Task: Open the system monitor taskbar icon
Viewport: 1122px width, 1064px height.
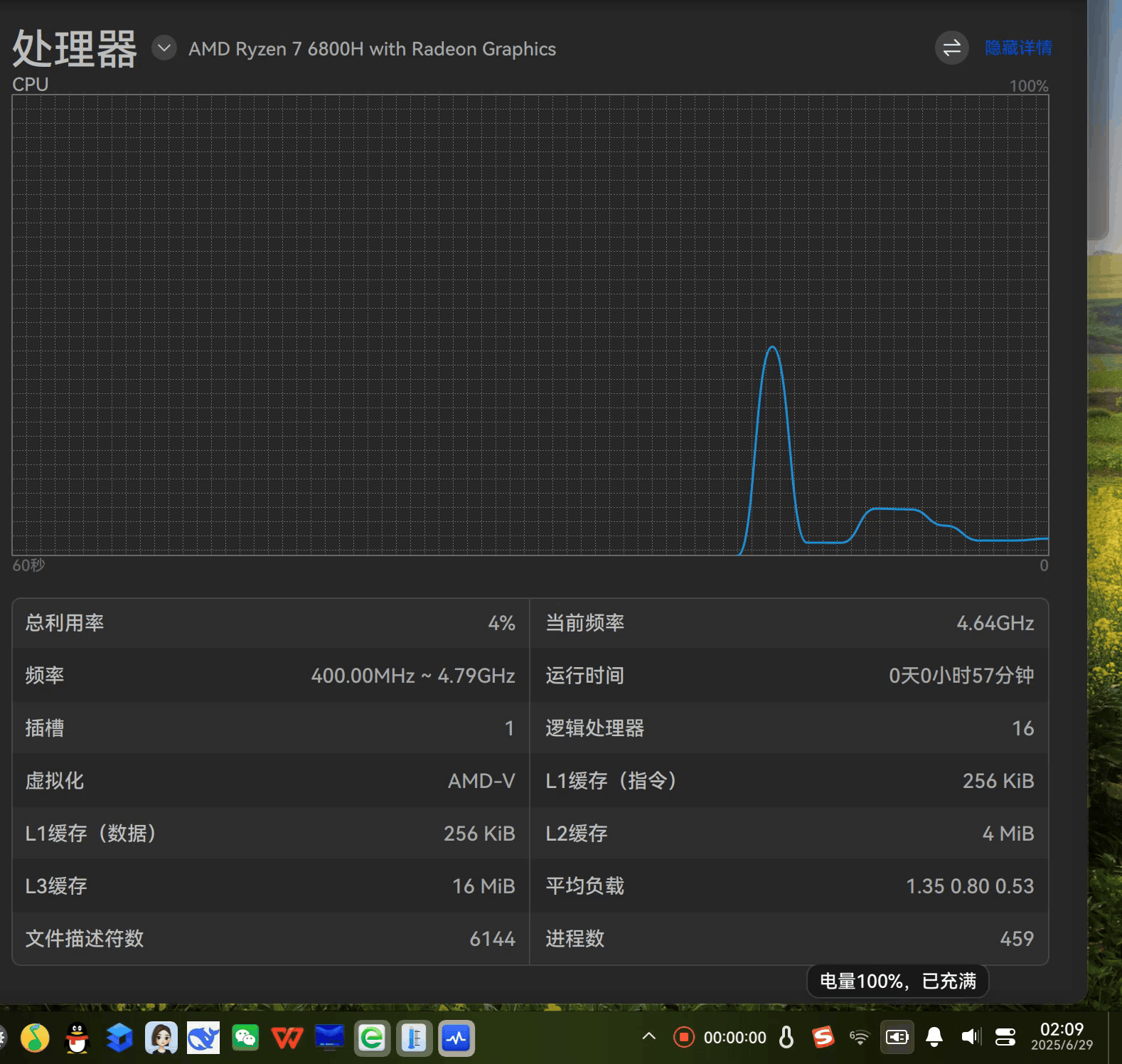Action: point(456,1038)
